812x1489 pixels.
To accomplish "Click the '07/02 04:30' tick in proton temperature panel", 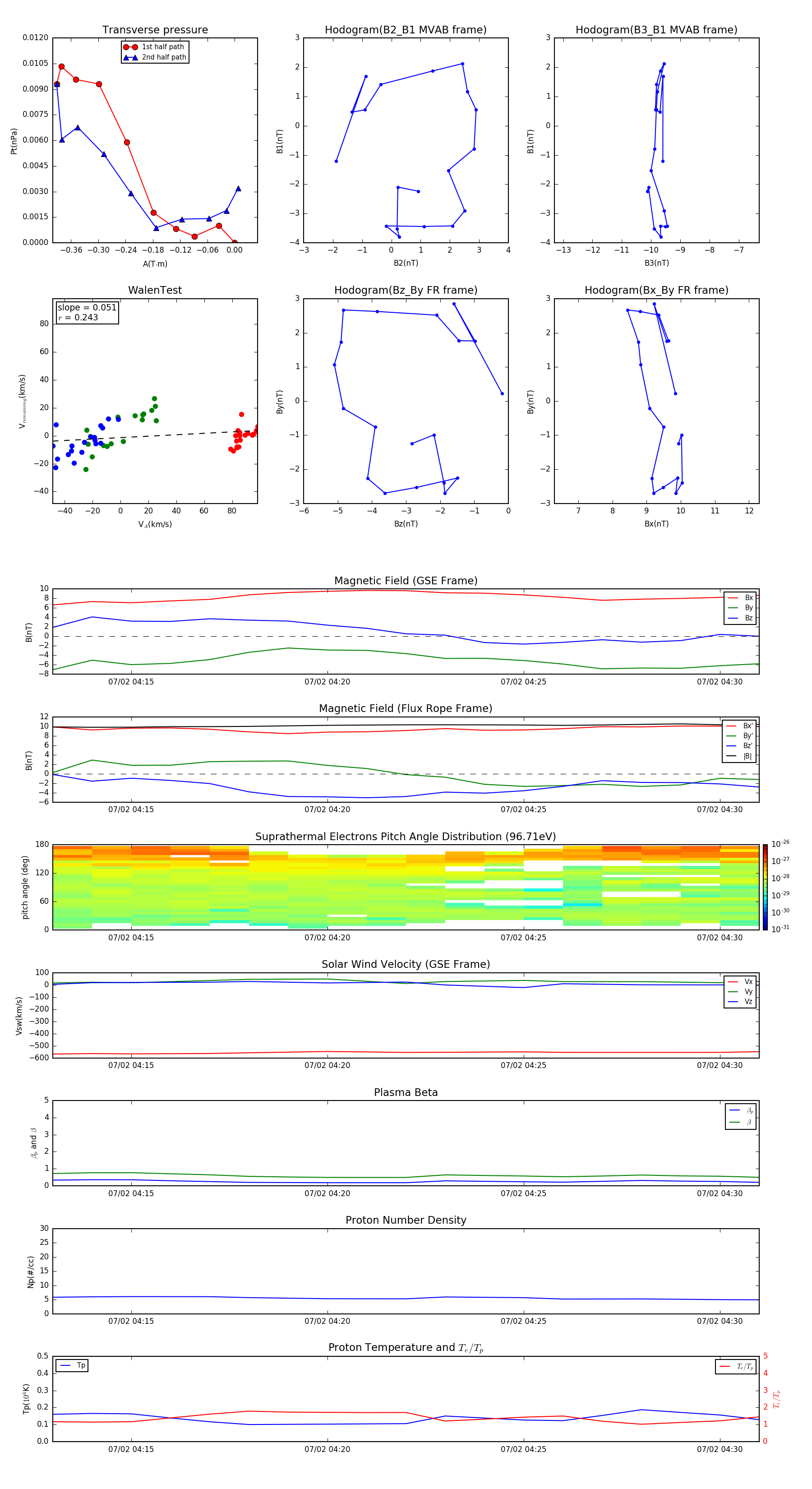I will pyautogui.click(x=720, y=1449).
